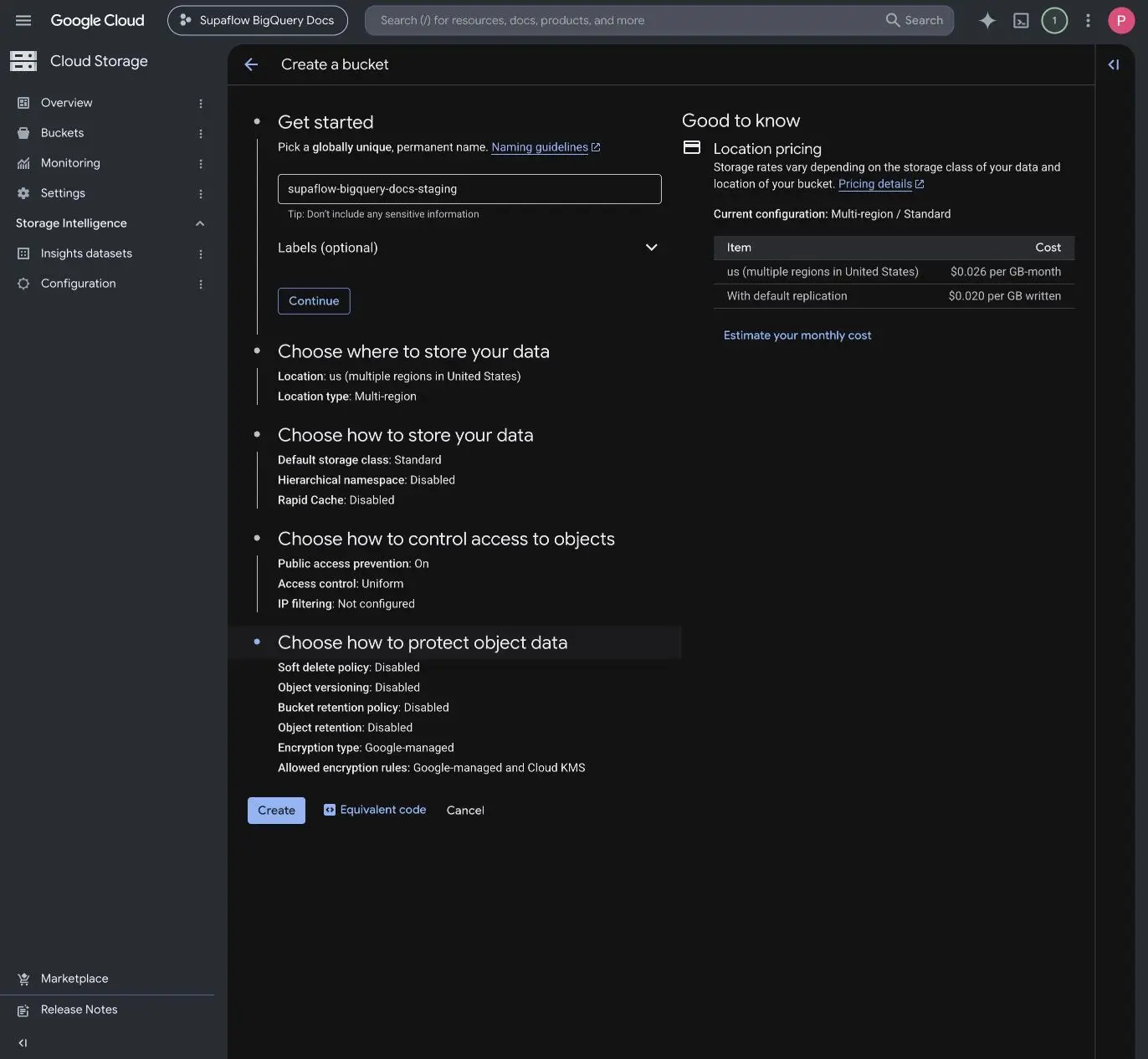Activate Cloud Shell terminal icon
The width and height of the screenshot is (1148, 1059).
(x=1021, y=20)
